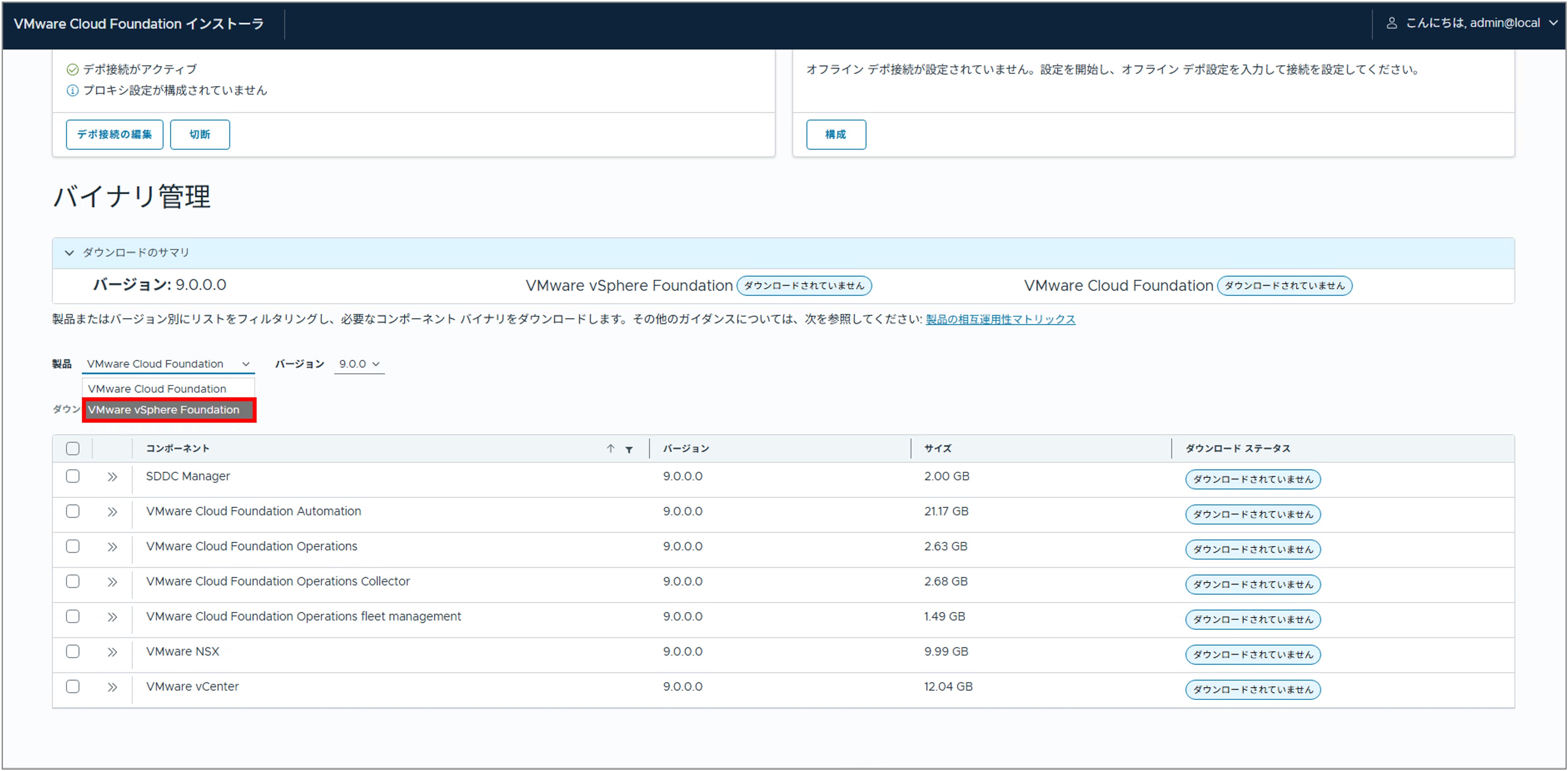
Task: Expand Operations Collector row details
Action: click(112, 583)
